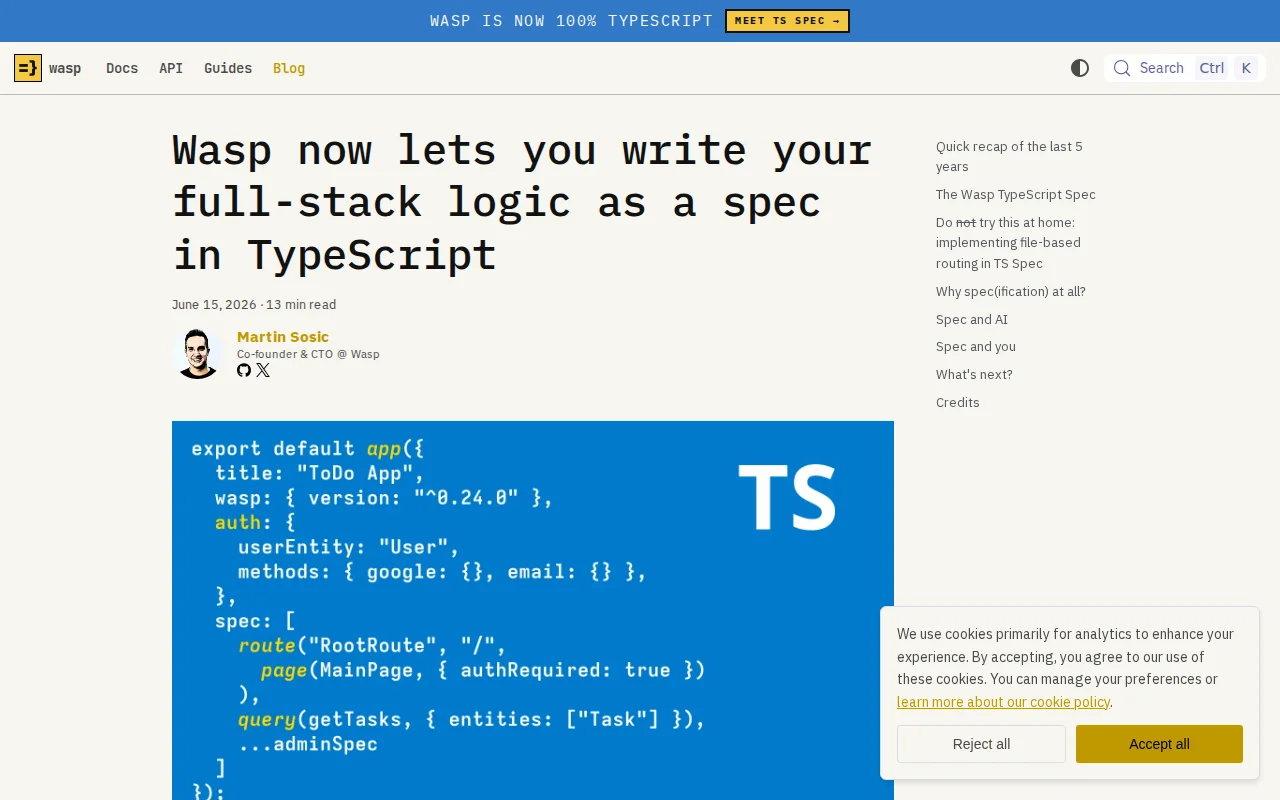Image resolution: width=1280 pixels, height=800 pixels.
Task: Jump to 'The Wasp TypeScript Spec' section
Action: 1016,194
